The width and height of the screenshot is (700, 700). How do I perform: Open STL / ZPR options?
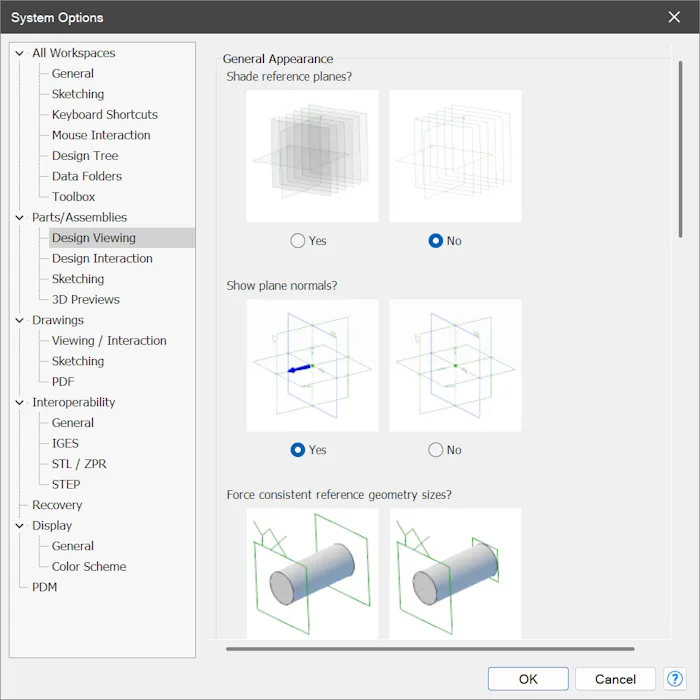click(79, 463)
